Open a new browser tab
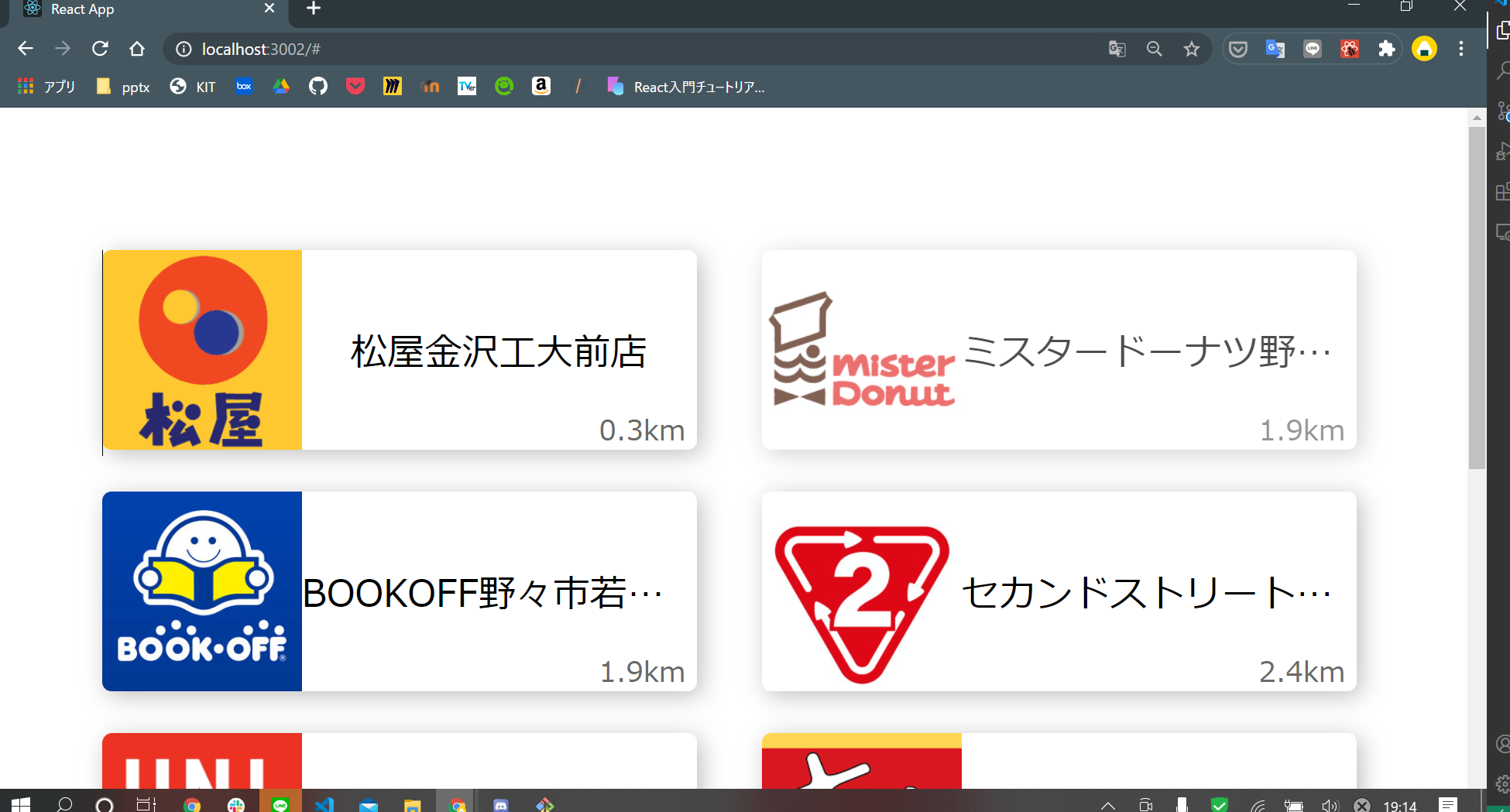The height and width of the screenshot is (812, 1510). (314, 9)
